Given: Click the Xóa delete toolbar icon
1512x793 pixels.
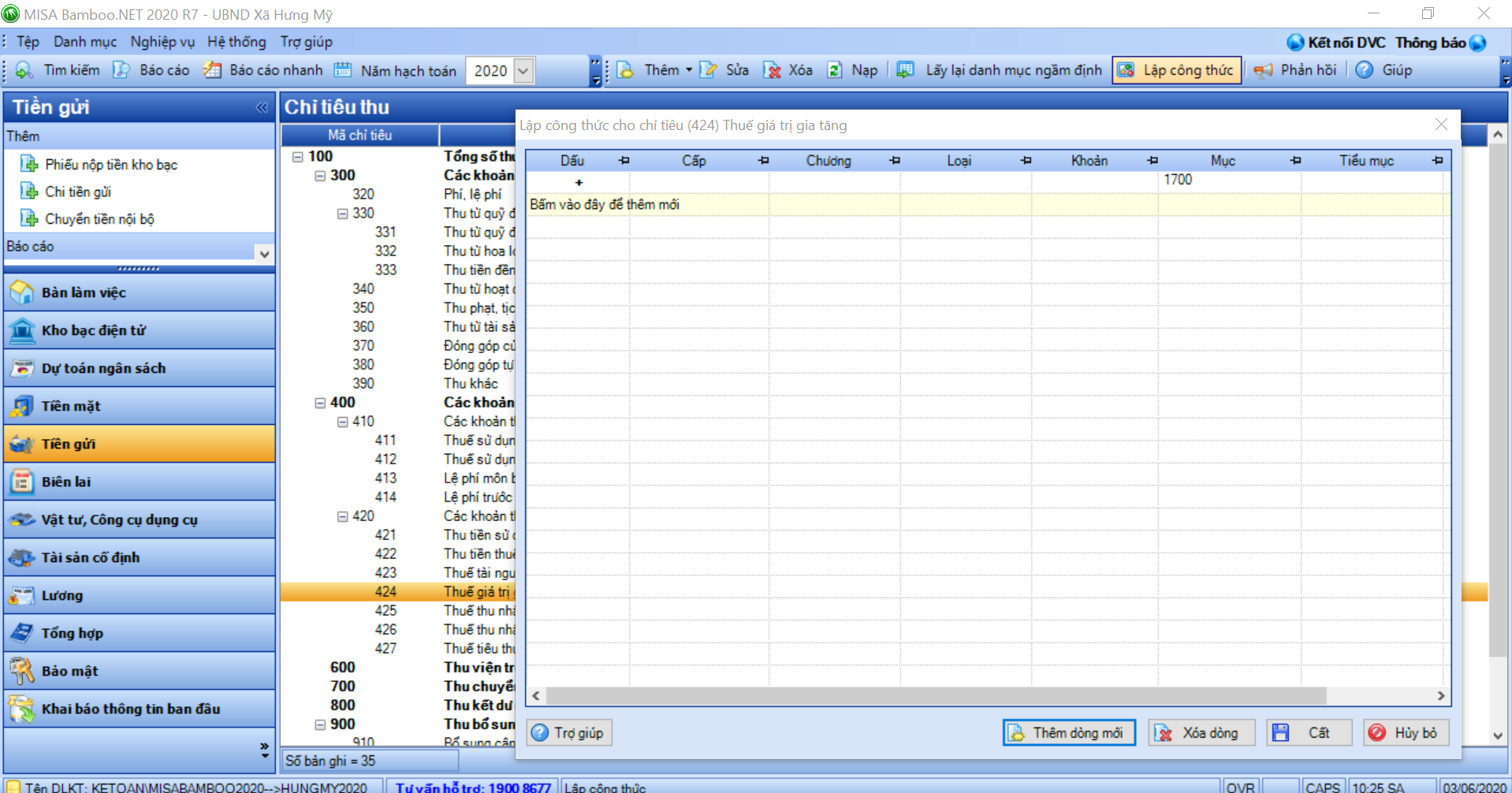Looking at the screenshot, I should (773, 70).
